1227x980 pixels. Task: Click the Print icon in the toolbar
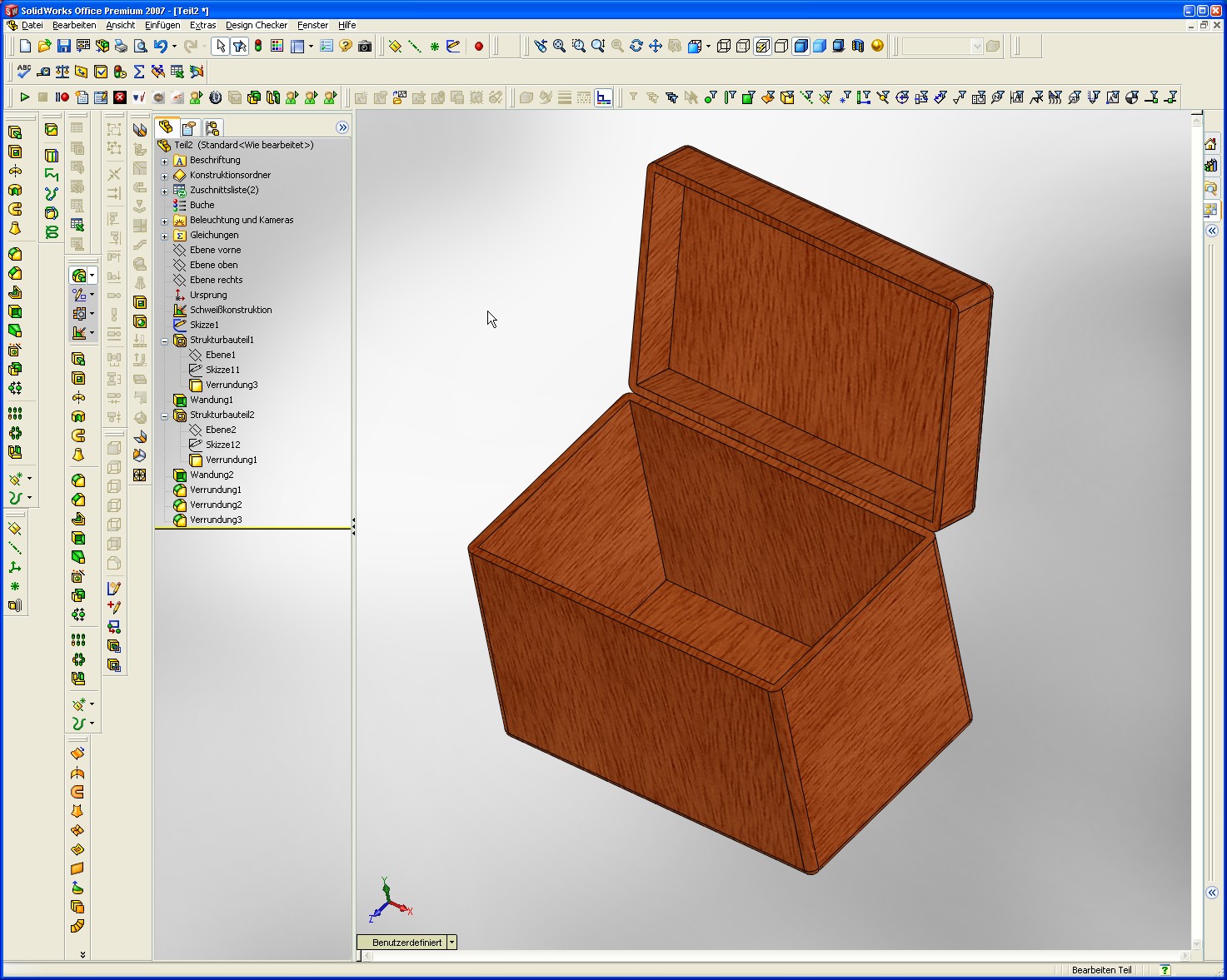point(122,47)
